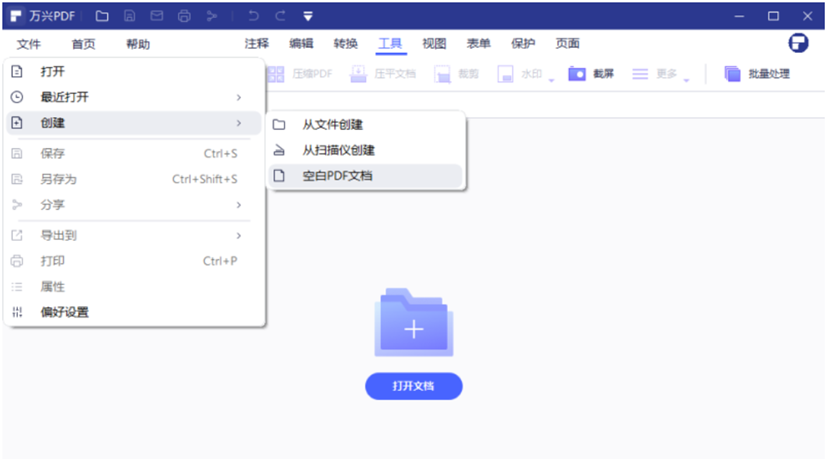Screen dimensions: 831x459
Task: Choose 保存 in the file menu
Action: [x=134, y=154]
